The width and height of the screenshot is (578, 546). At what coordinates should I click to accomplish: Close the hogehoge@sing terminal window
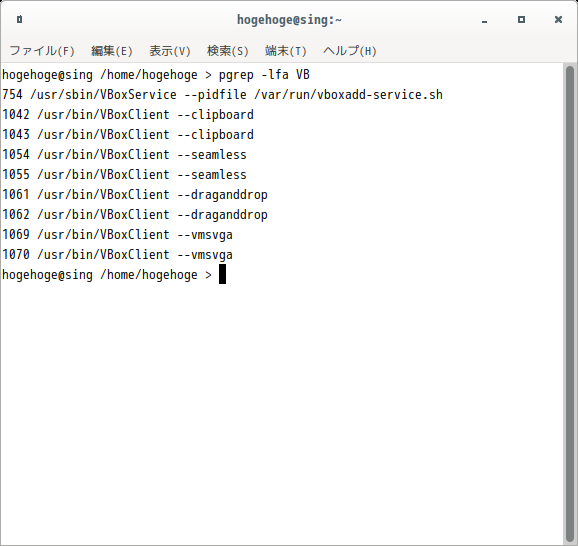(x=558, y=20)
